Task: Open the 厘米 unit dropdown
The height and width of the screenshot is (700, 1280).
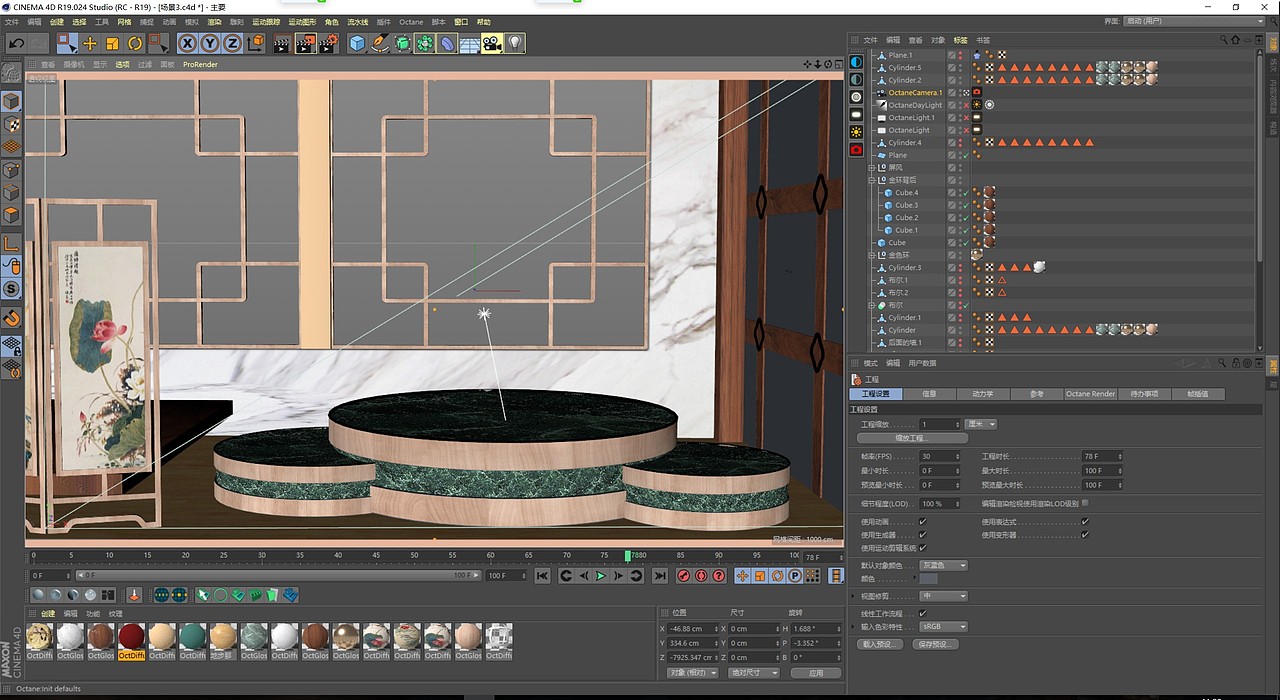Action: point(981,424)
